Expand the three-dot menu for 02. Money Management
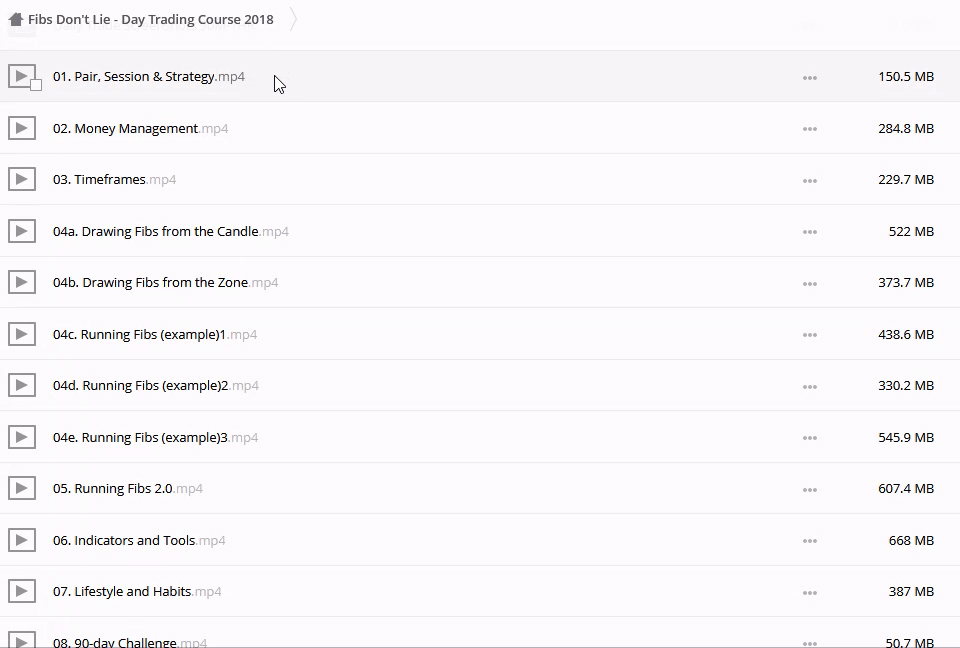This screenshot has width=960, height=648. (810, 129)
